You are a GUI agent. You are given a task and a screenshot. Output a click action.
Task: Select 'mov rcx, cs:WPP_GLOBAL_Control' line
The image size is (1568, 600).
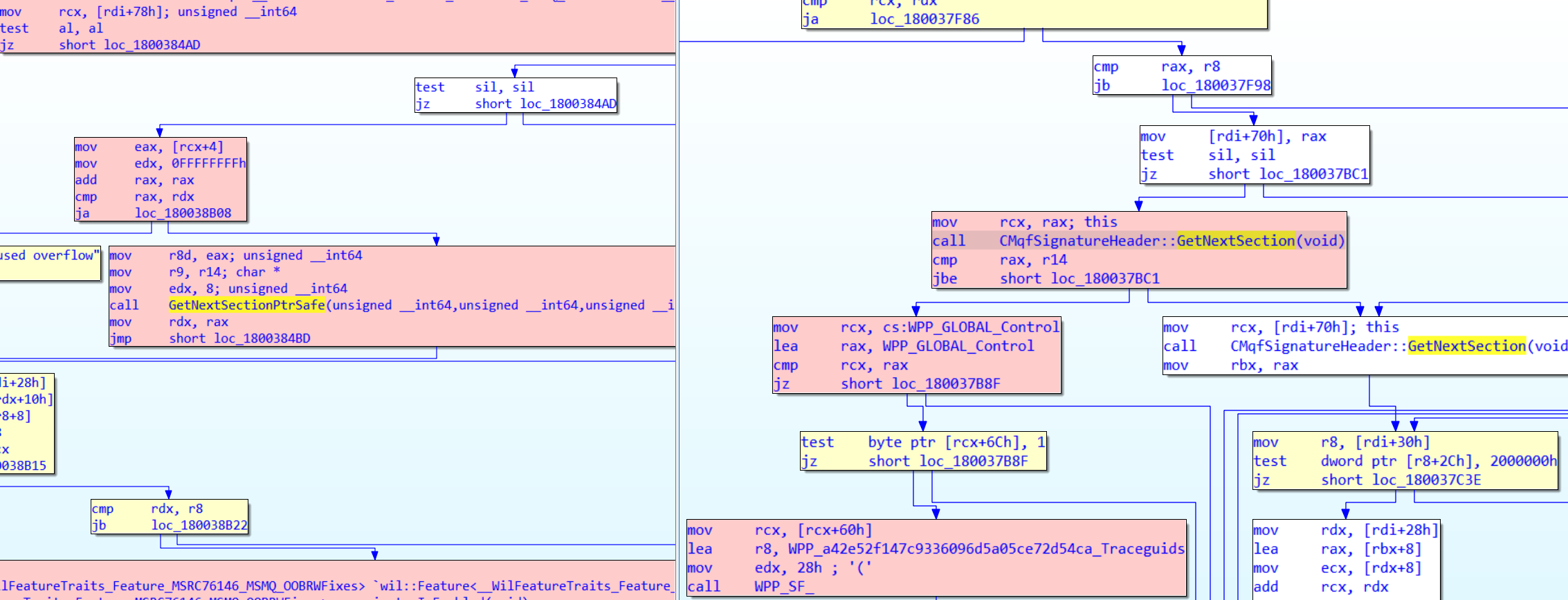[916, 327]
